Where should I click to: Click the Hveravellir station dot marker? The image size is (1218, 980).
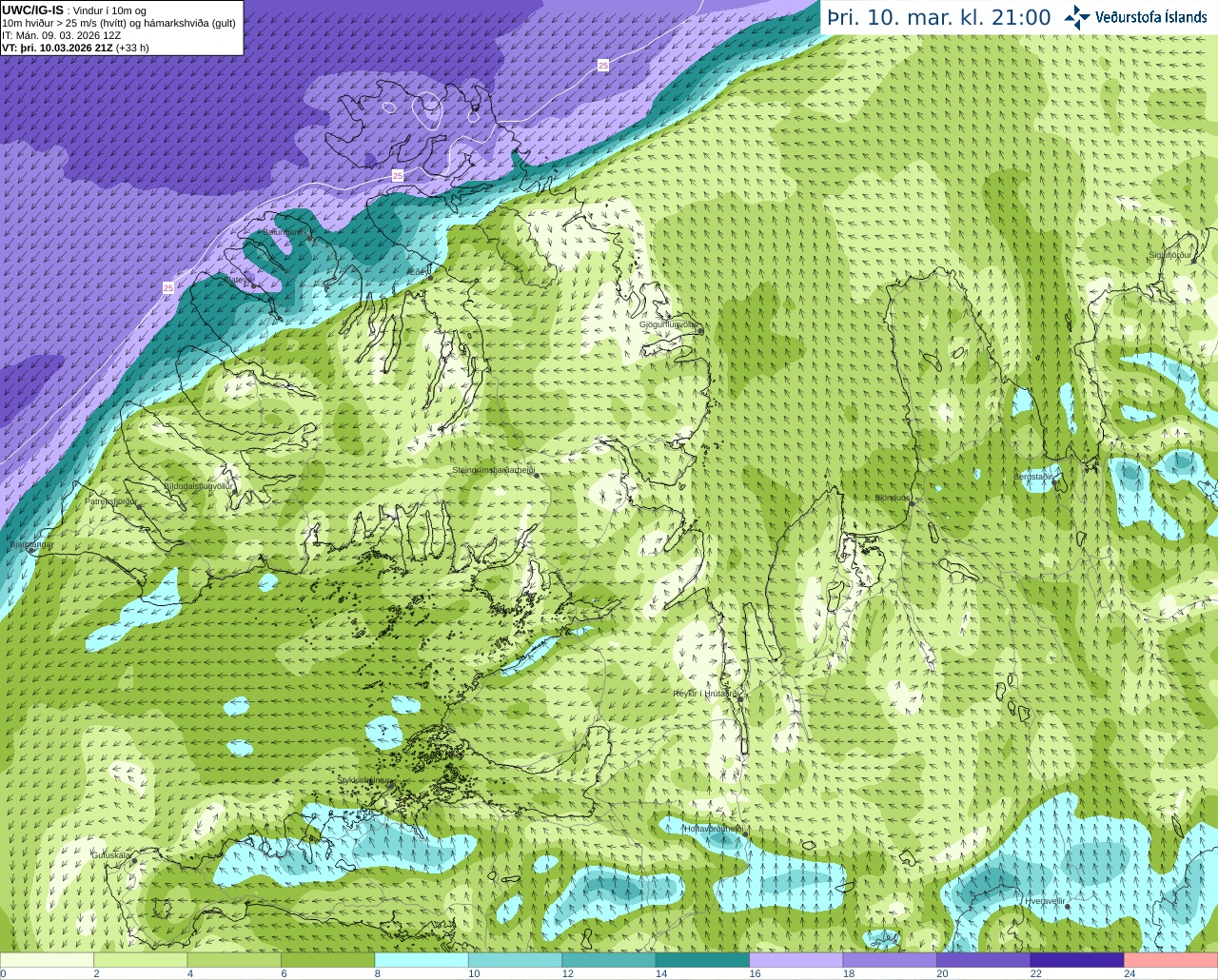(1068, 907)
